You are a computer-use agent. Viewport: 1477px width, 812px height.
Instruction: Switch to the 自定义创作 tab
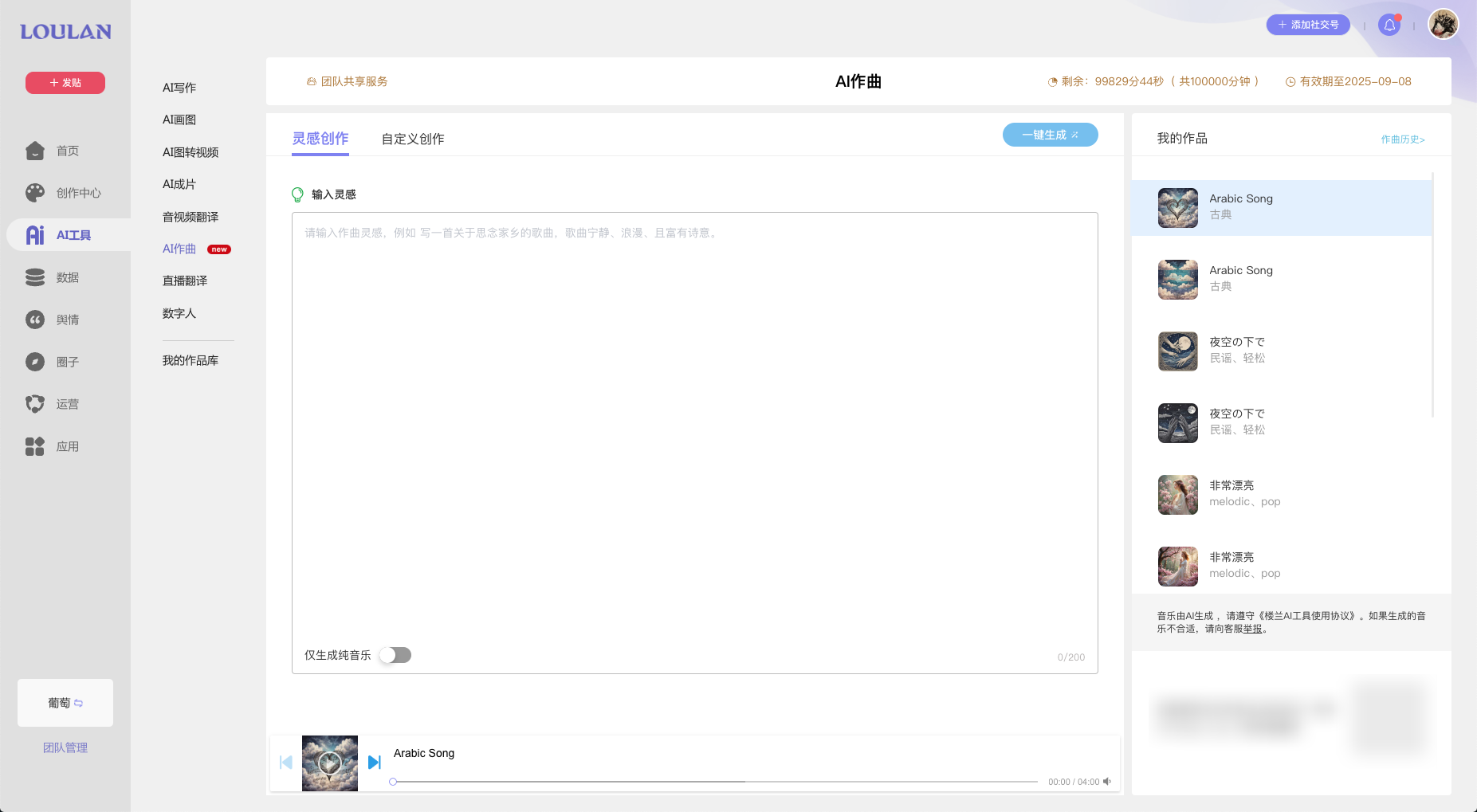pos(412,138)
